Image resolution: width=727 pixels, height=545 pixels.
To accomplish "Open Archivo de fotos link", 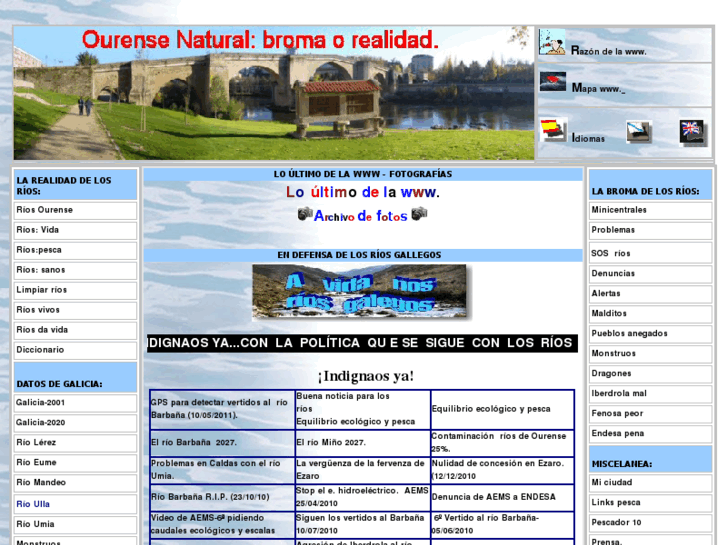I will pos(361,216).
